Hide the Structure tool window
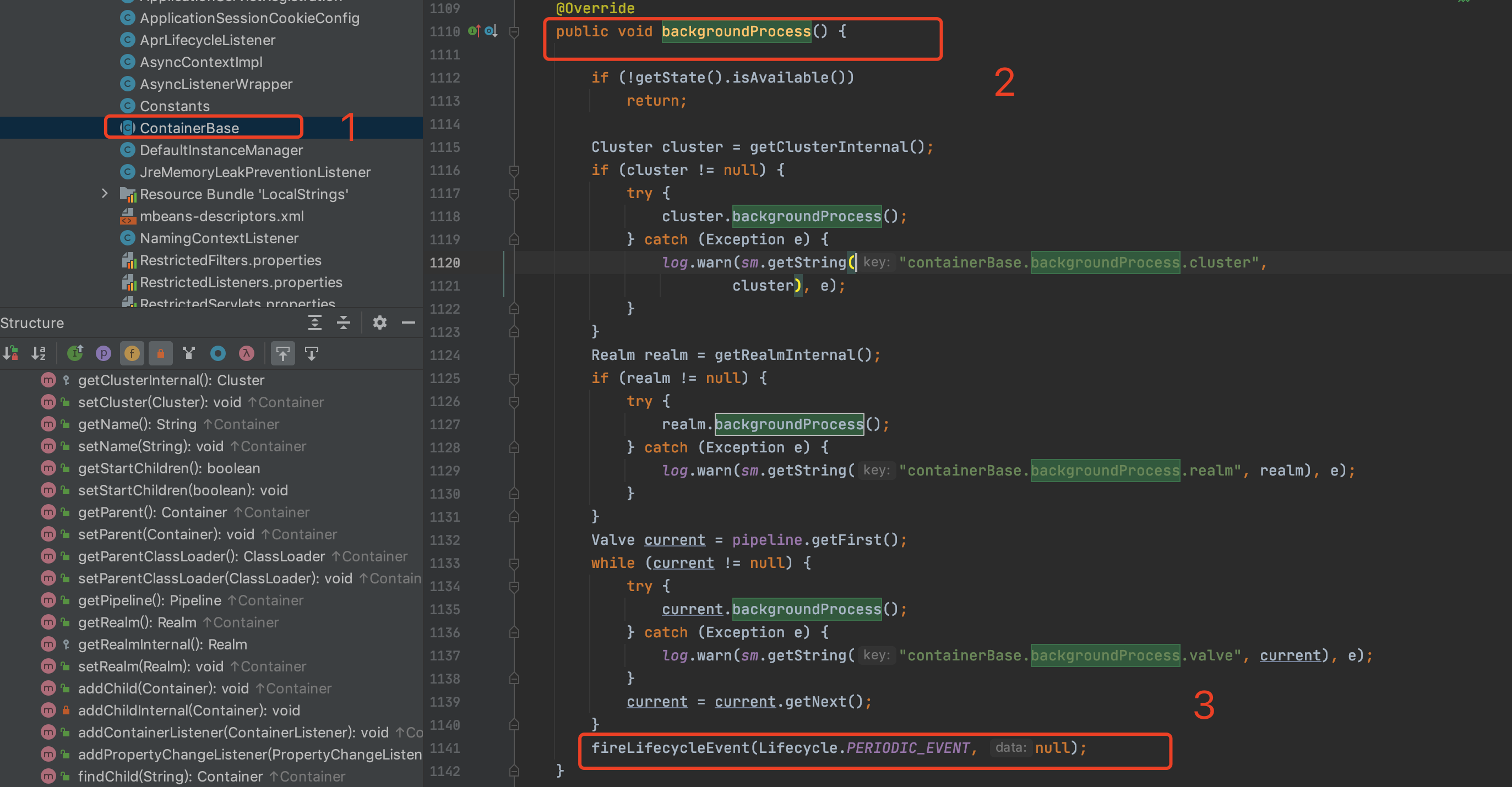 409,323
